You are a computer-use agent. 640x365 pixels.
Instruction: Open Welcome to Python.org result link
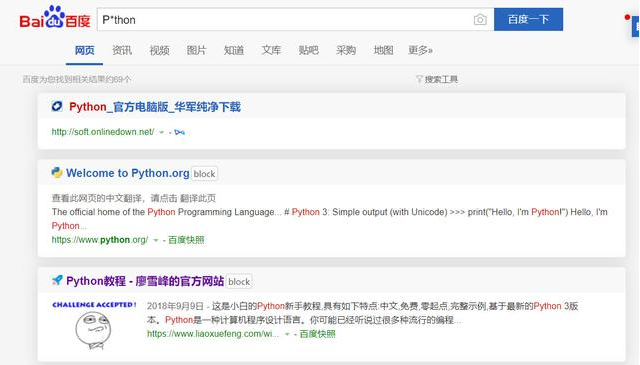coord(128,173)
